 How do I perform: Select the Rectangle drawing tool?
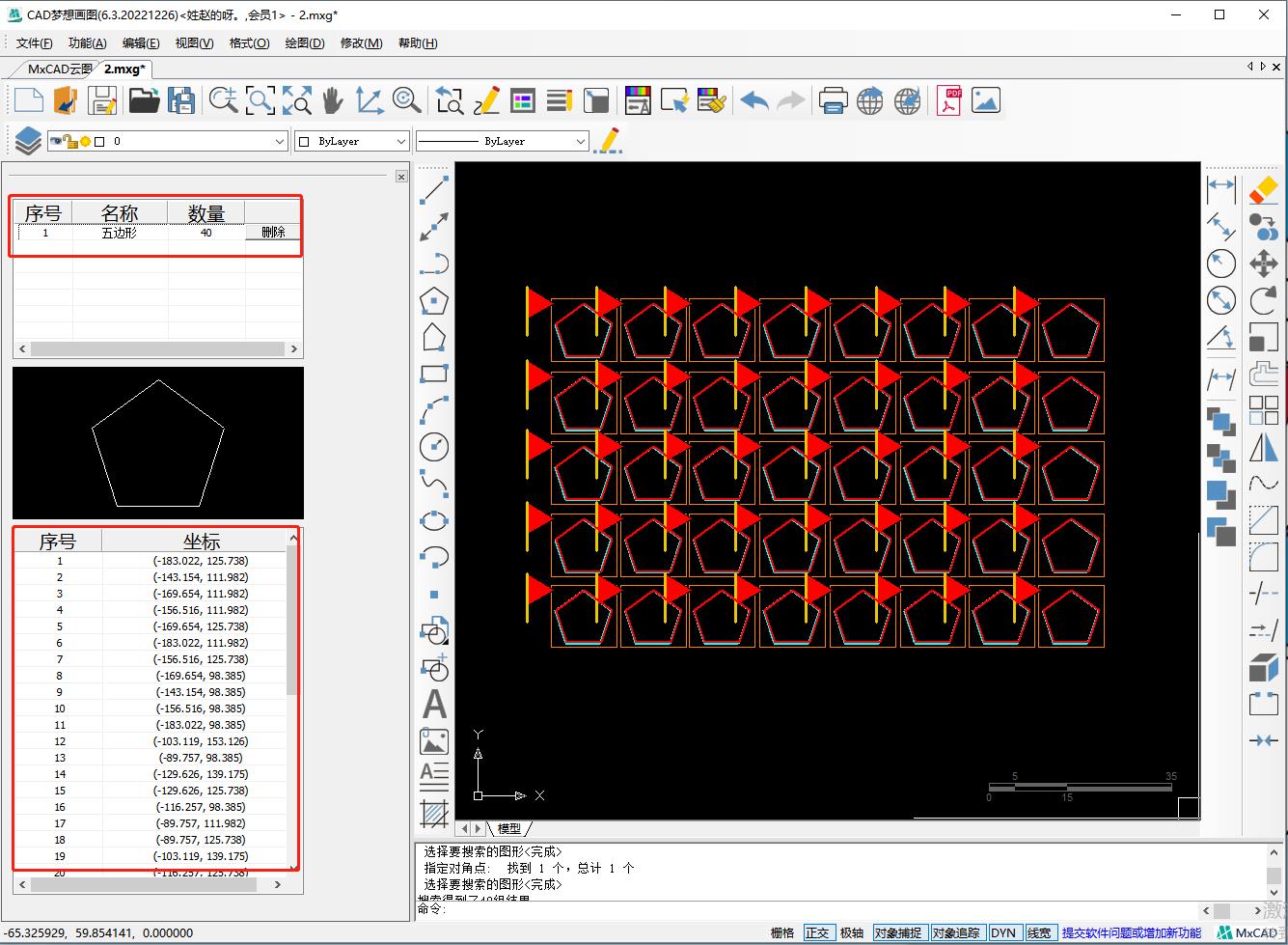point(434,374)
